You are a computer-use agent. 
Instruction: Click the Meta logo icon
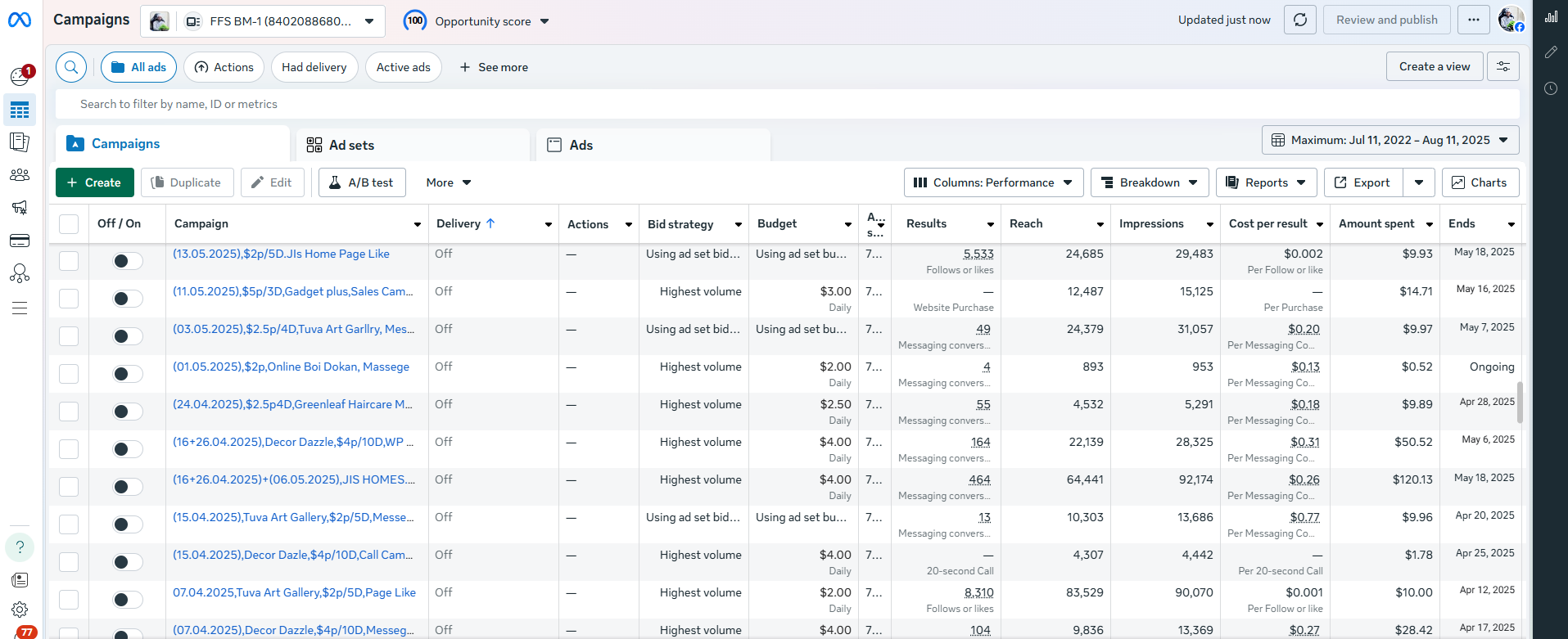(20, 20)
